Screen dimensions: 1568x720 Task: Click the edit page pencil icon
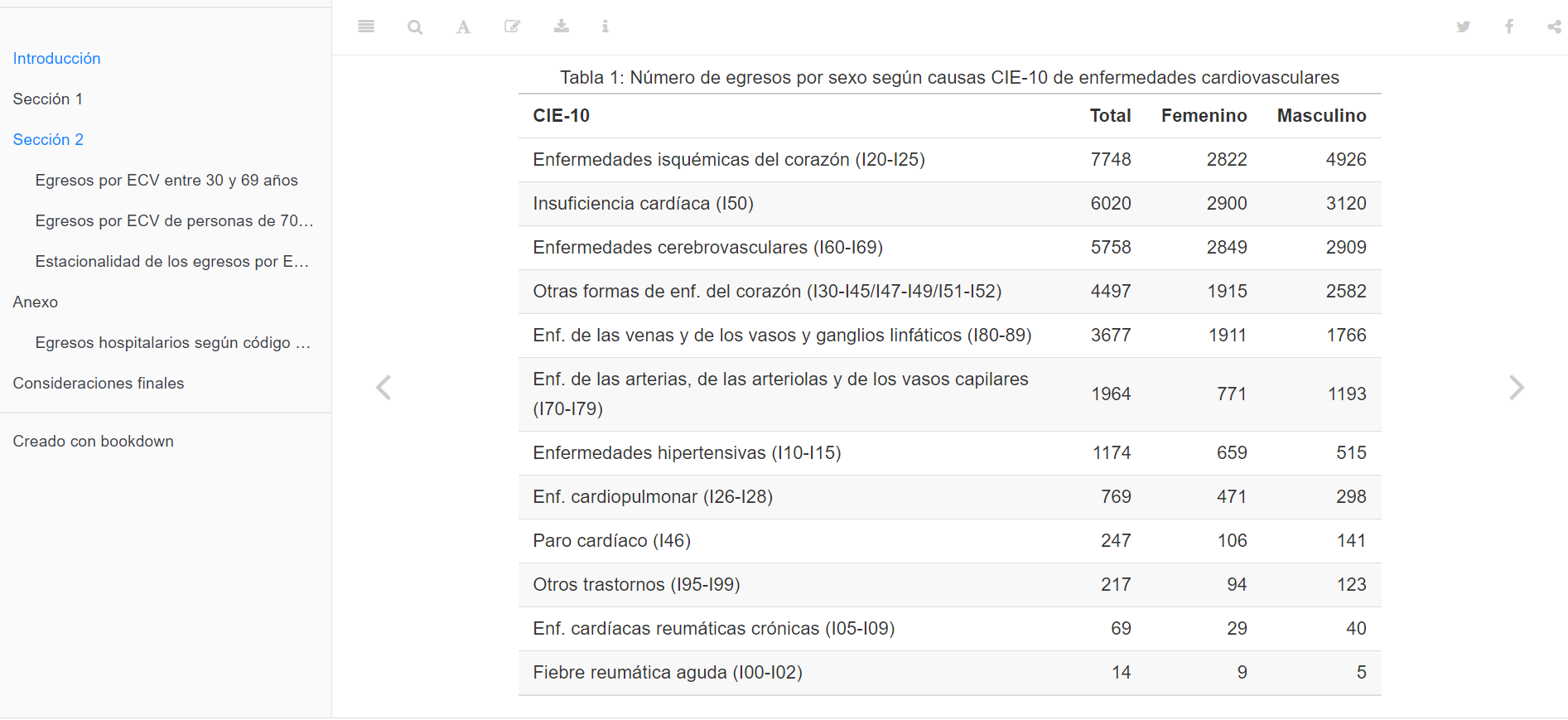[513, 27]
